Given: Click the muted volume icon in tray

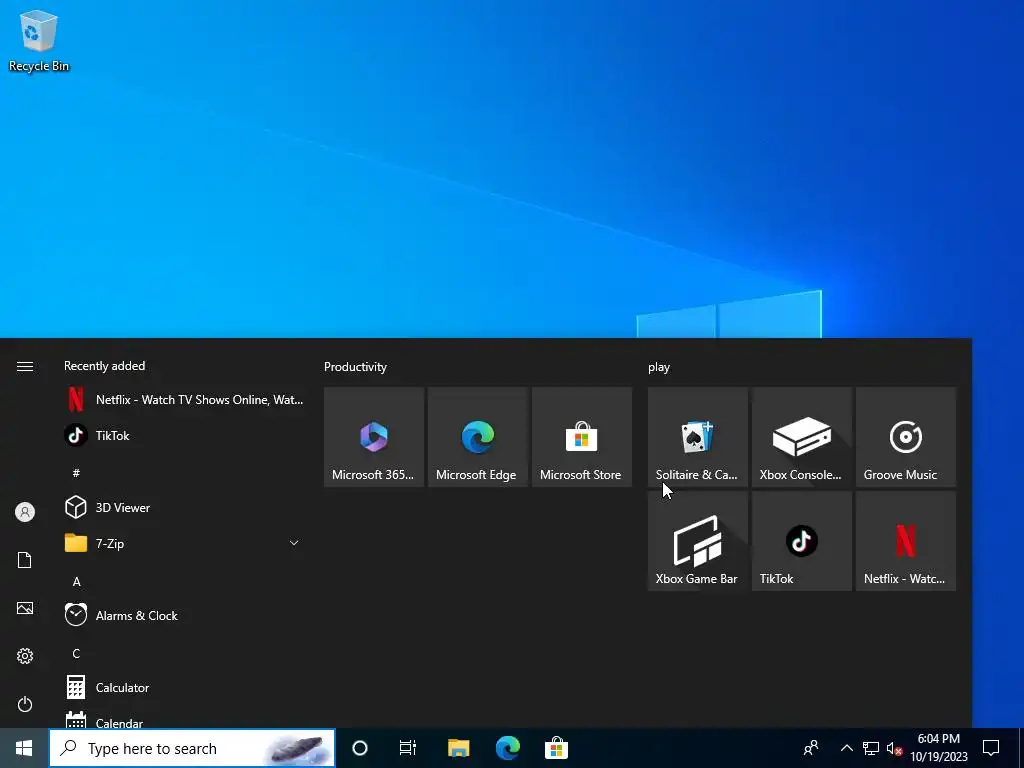Looking at the screenshot, I should pos(894,748).
